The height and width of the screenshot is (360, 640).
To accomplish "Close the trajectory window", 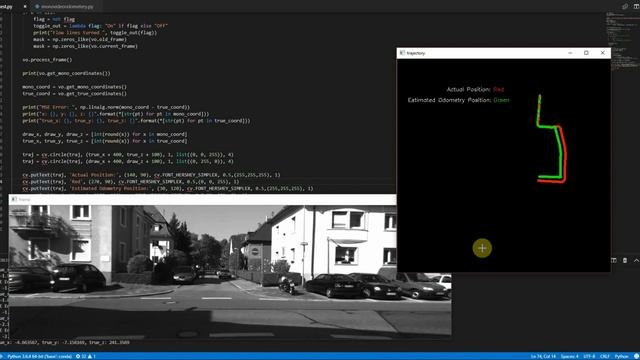I will tap(602, 53).
